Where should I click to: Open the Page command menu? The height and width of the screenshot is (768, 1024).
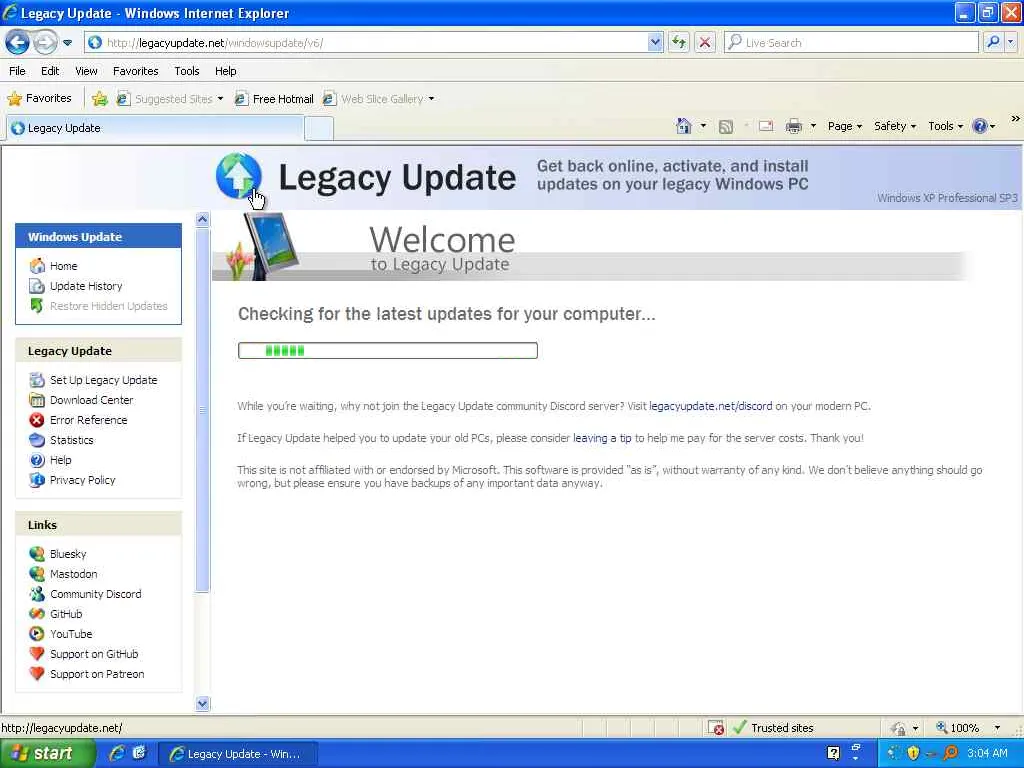click(x=844, y=126)
